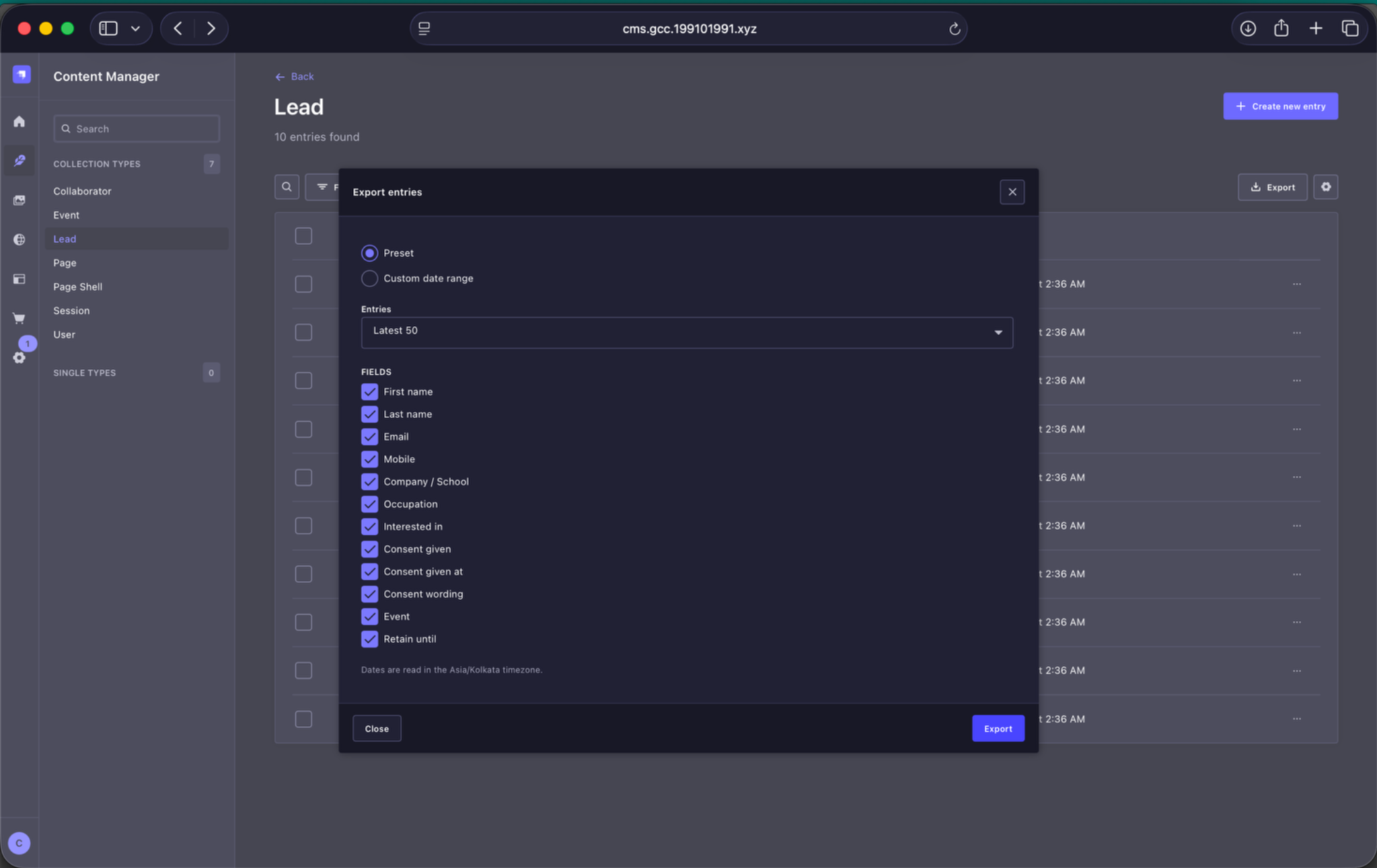Viewport: 1377px width, 868px height.
Task: Open User collection type
Action: click(x=64, y=334)
